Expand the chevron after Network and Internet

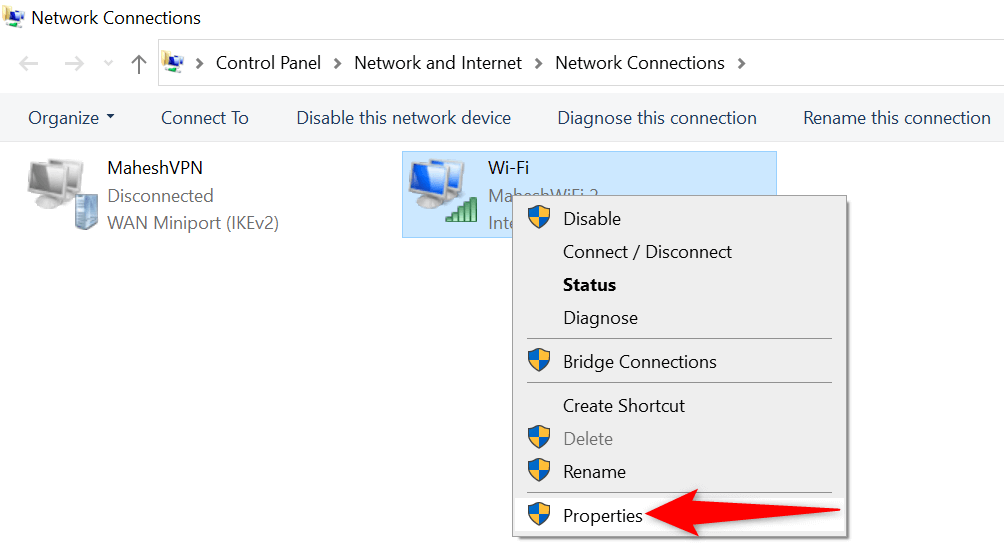[538, 64]
